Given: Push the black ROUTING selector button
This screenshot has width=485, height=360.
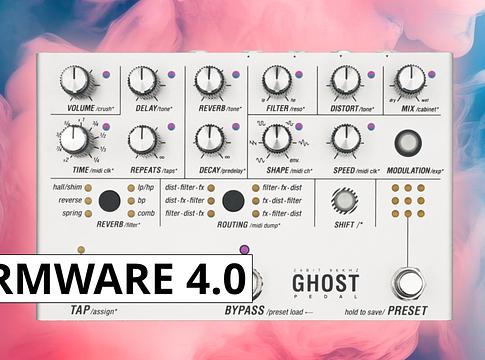Looking at the screenshot, I should pyautogui.click(x=233, y=201).
